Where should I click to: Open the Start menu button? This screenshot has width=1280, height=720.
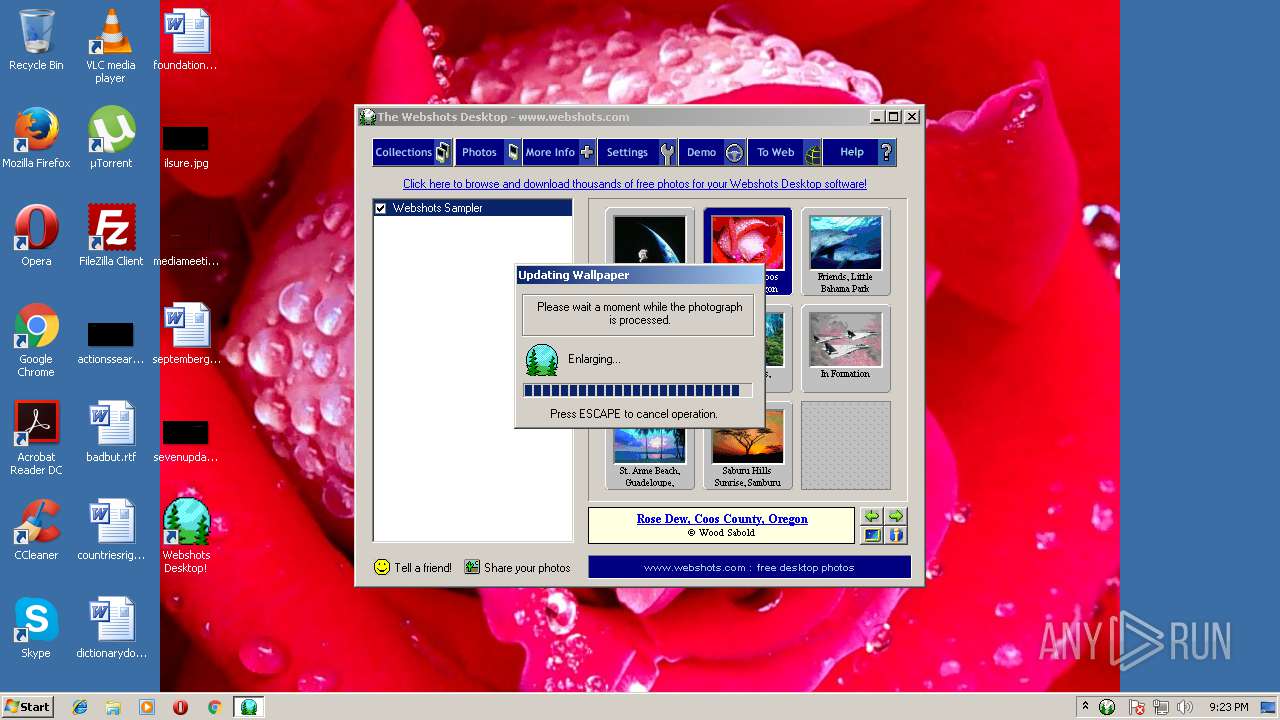27,706
